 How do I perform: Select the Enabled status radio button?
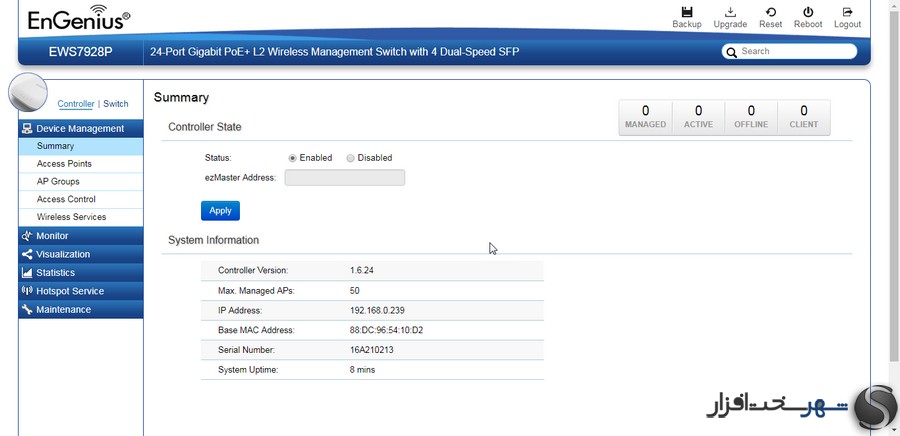pos(293,158)
